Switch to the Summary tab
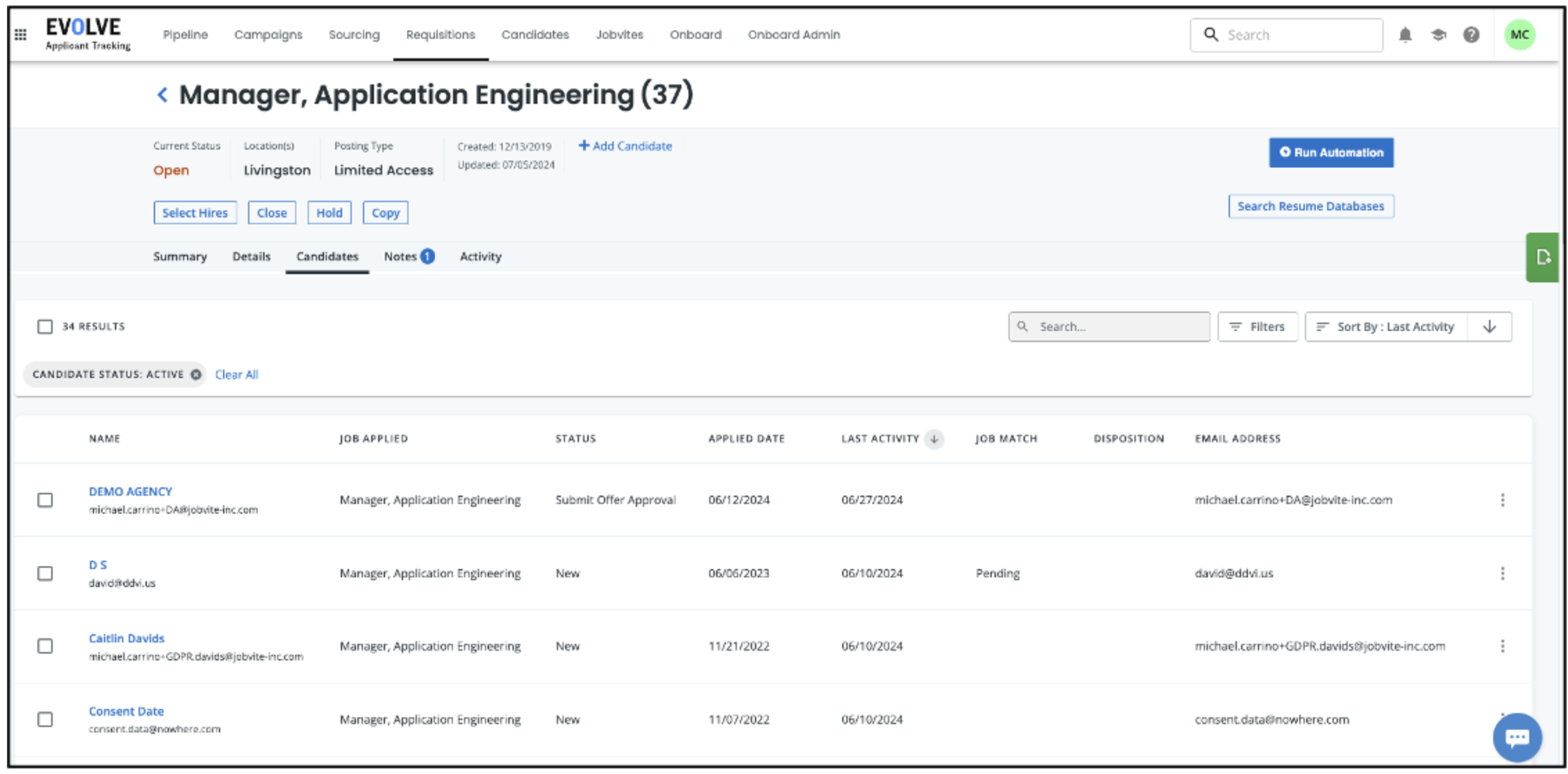The width and height of the screenshot is (1568, 774). (x=180, y=257)
